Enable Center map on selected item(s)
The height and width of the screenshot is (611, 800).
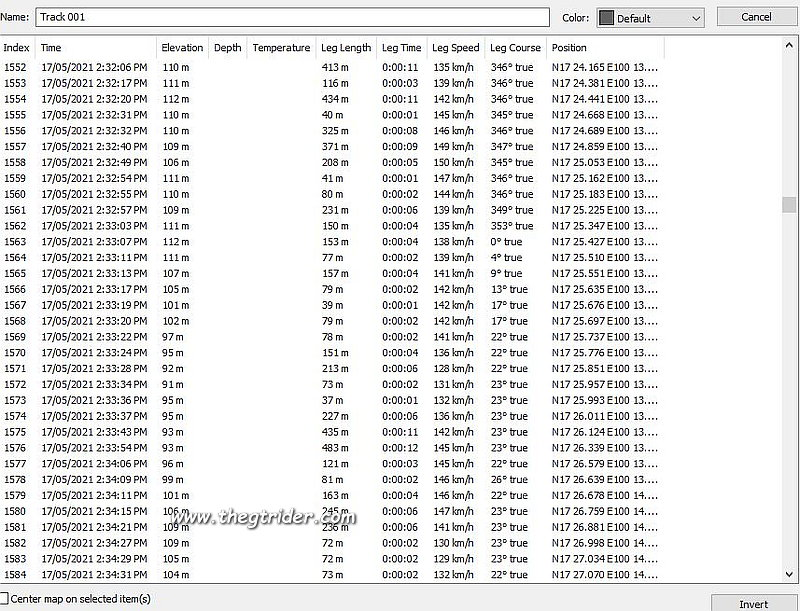click(x=6, y=598)
